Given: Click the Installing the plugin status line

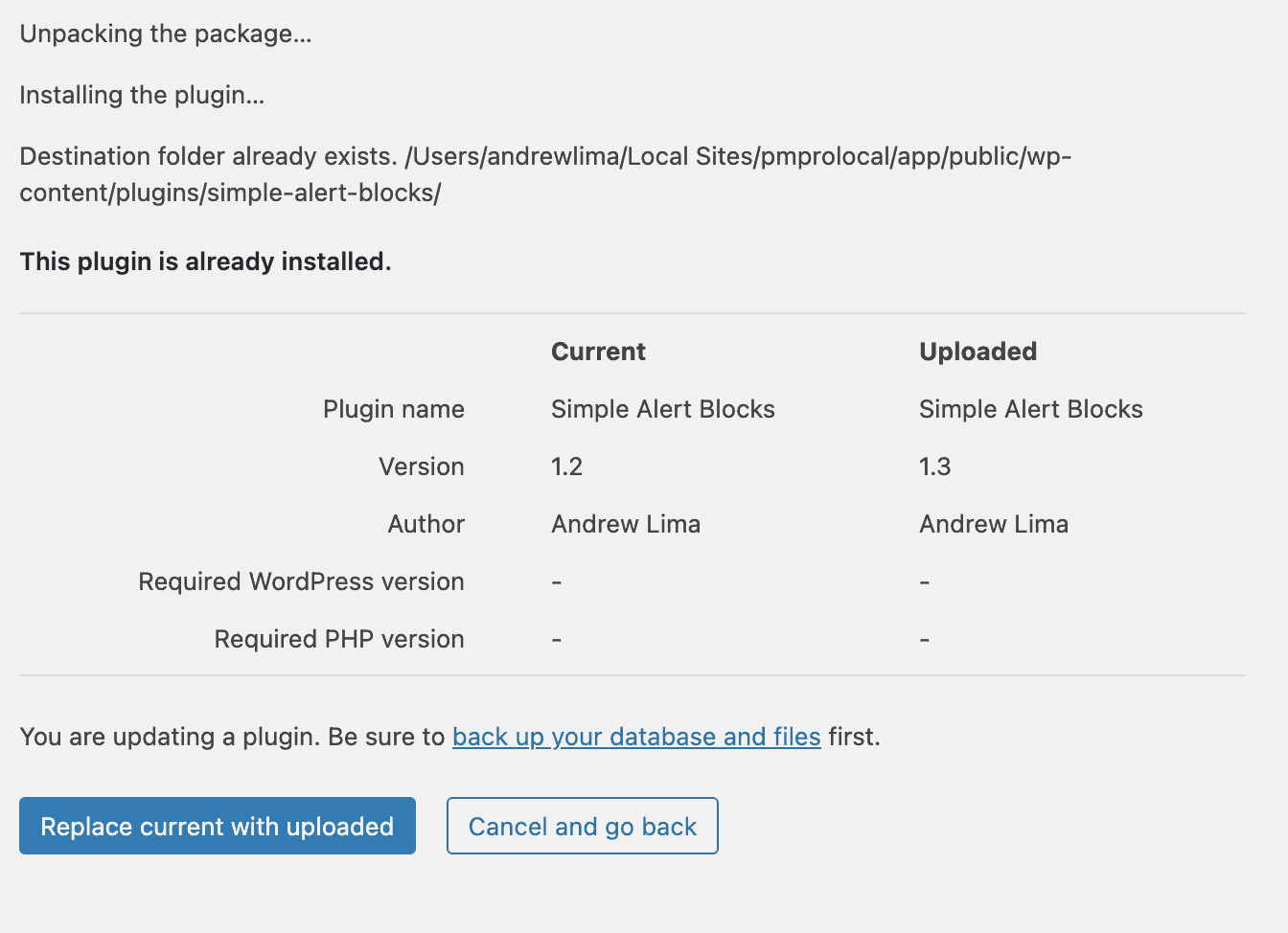Looking at the screenshot, I should pos(142,94).
